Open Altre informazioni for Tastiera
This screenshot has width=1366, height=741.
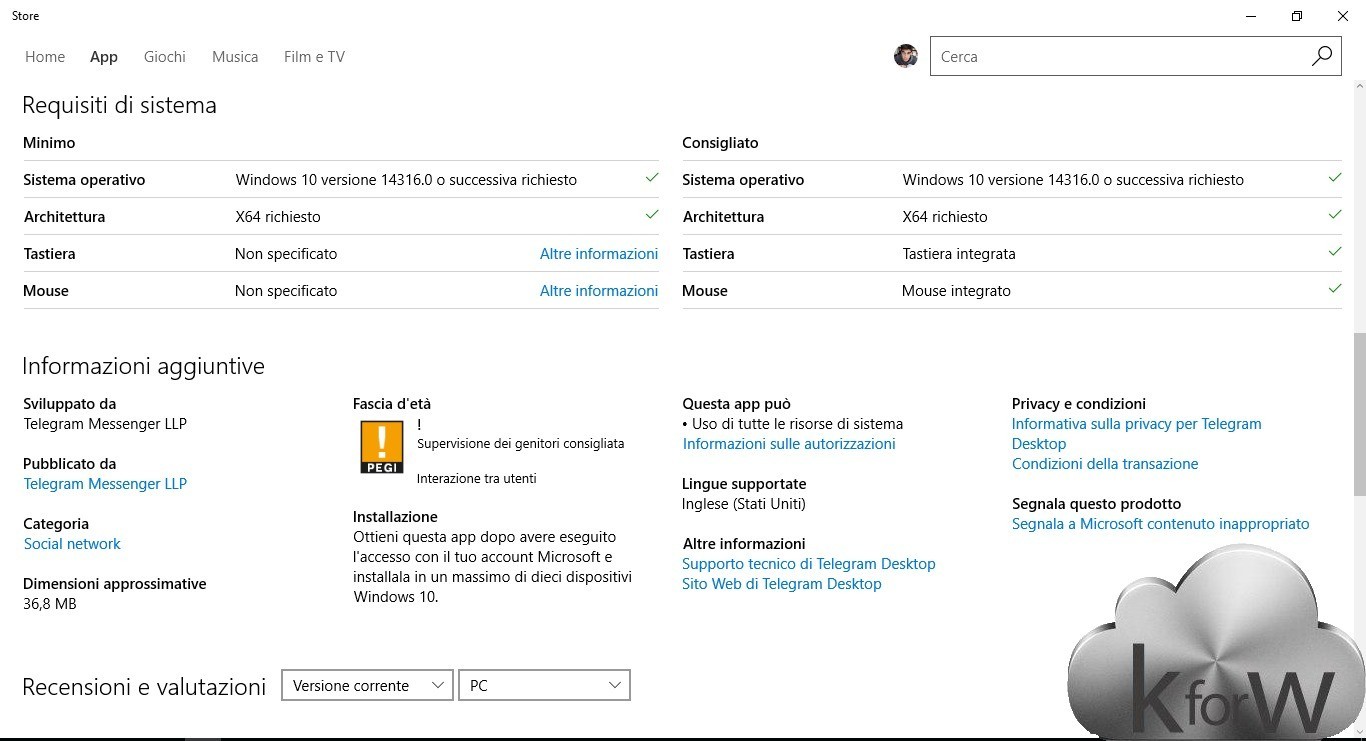(598, 254)
